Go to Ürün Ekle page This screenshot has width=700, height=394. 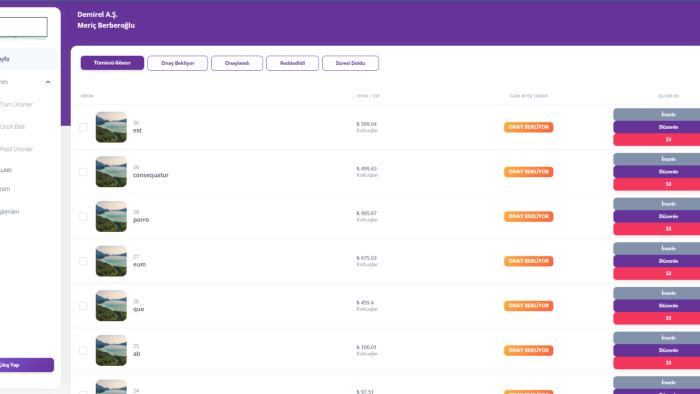point(12,127)
